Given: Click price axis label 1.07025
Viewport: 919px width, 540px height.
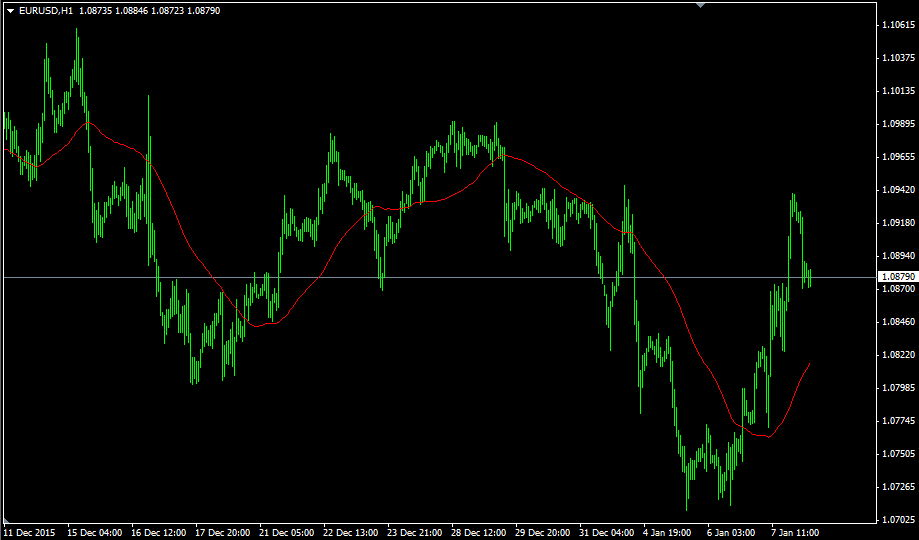Looking at the screenshot, I should (x=898, y=519).
